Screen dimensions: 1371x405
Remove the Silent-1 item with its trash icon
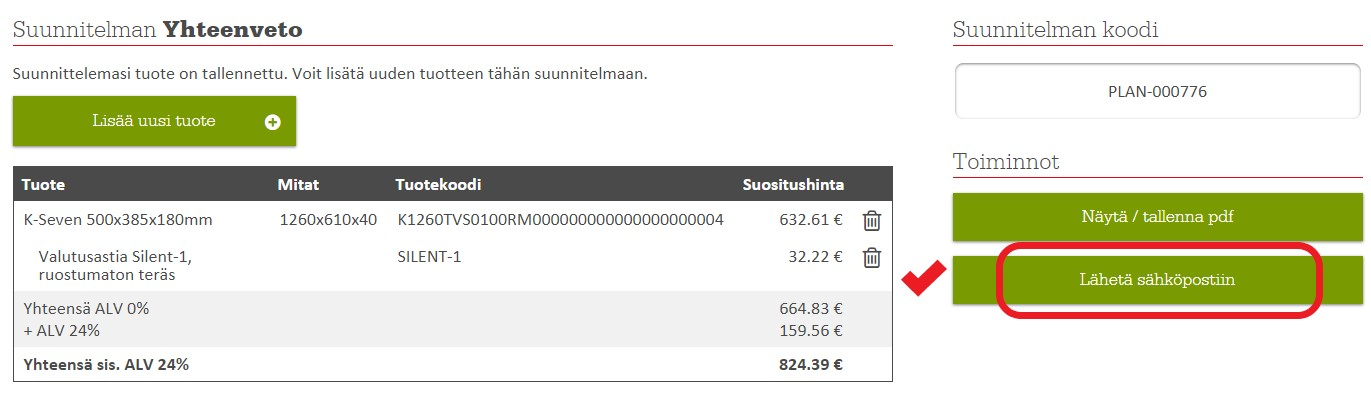click(x=871, y=257)
